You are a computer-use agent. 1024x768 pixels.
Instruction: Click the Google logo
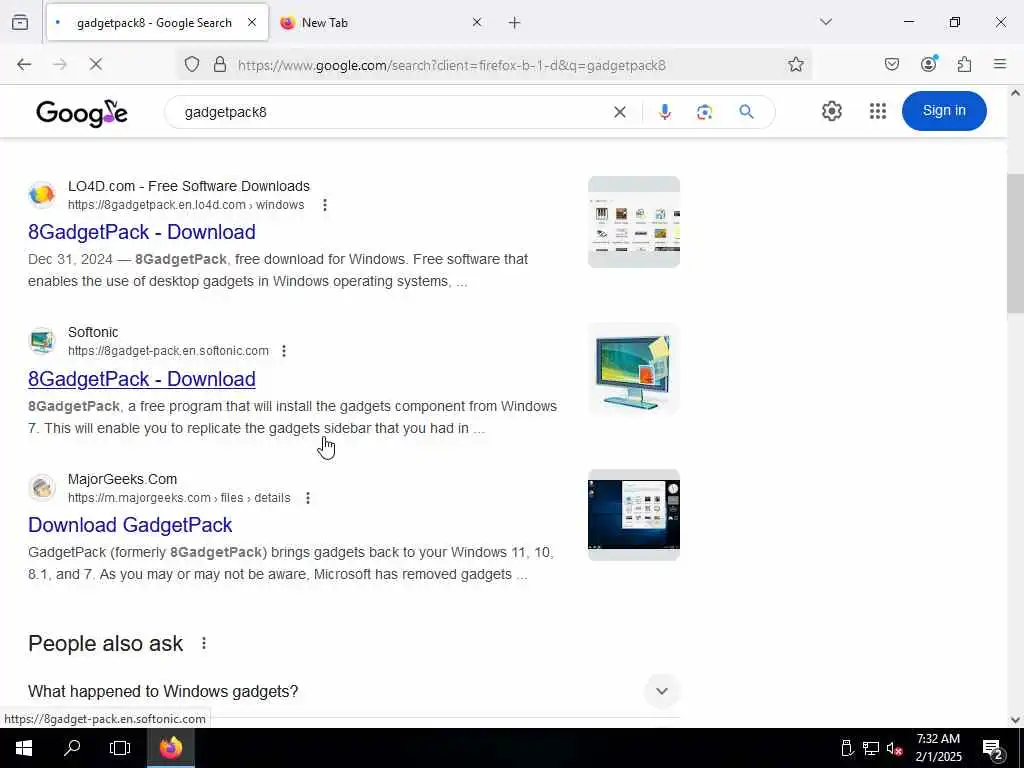(82, 113)
